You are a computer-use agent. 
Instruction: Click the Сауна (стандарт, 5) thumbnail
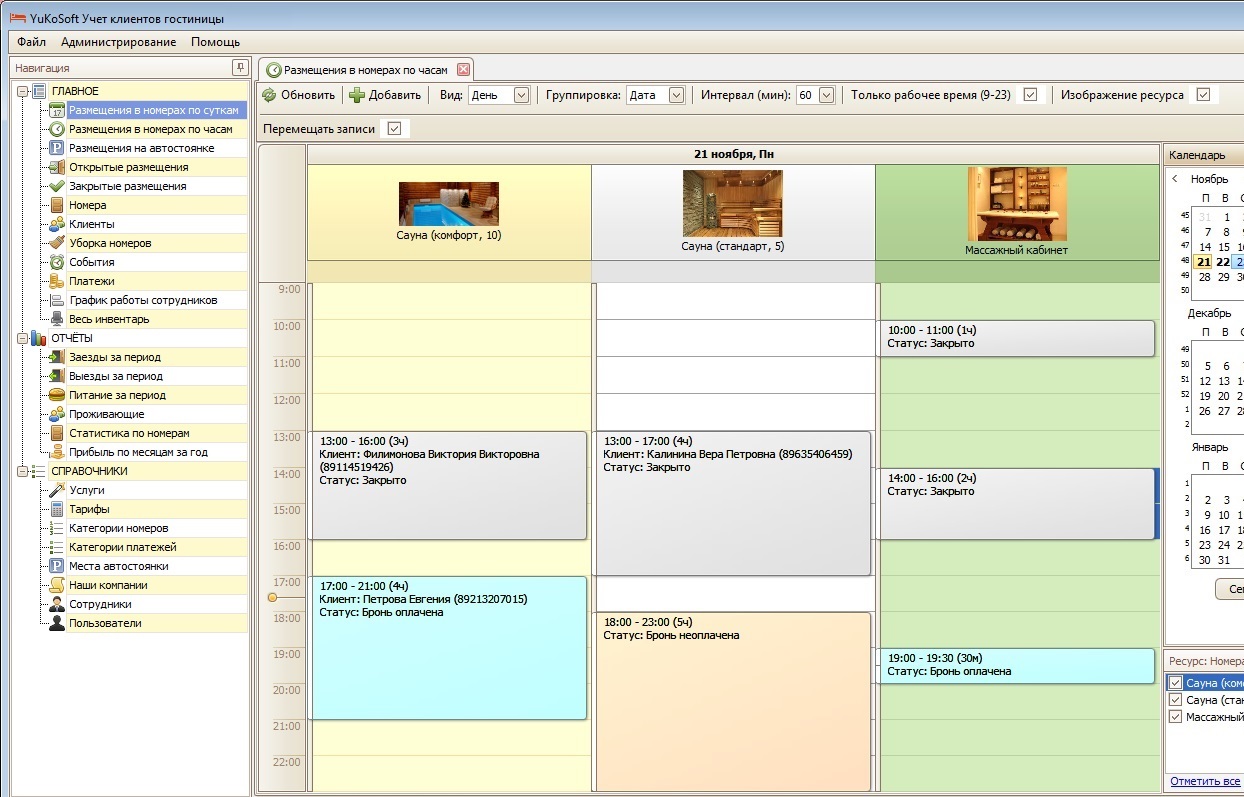pyautogui.click(x=732, y=203)
